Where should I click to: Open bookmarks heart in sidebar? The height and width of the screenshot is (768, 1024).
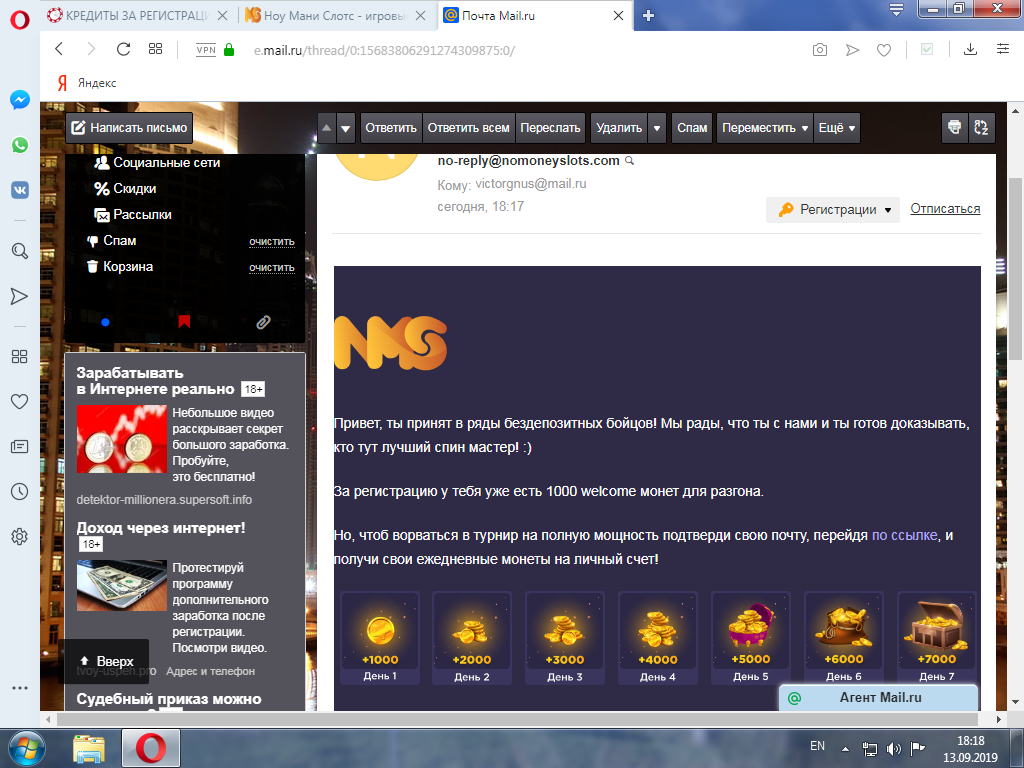point(20,402)
